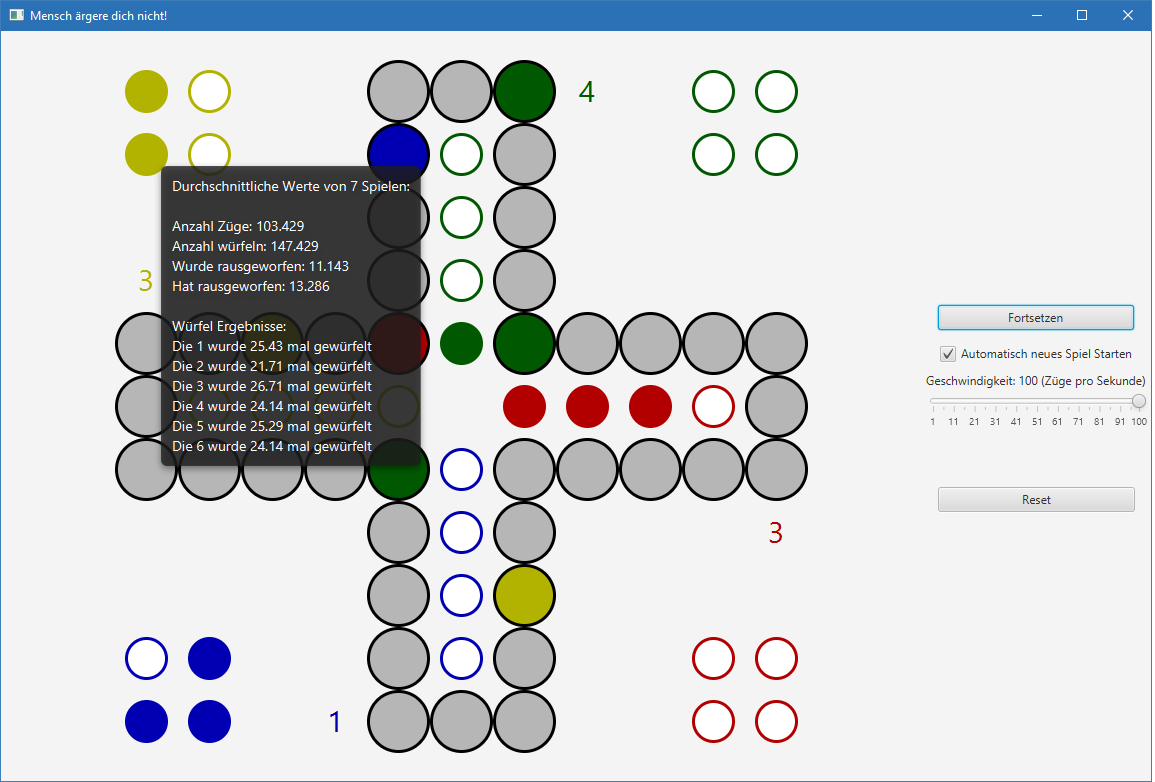Click the bottom-right green base circle
Image resolution: width=1155 pixels, height=782 pixels.
(x=776, y=154)
